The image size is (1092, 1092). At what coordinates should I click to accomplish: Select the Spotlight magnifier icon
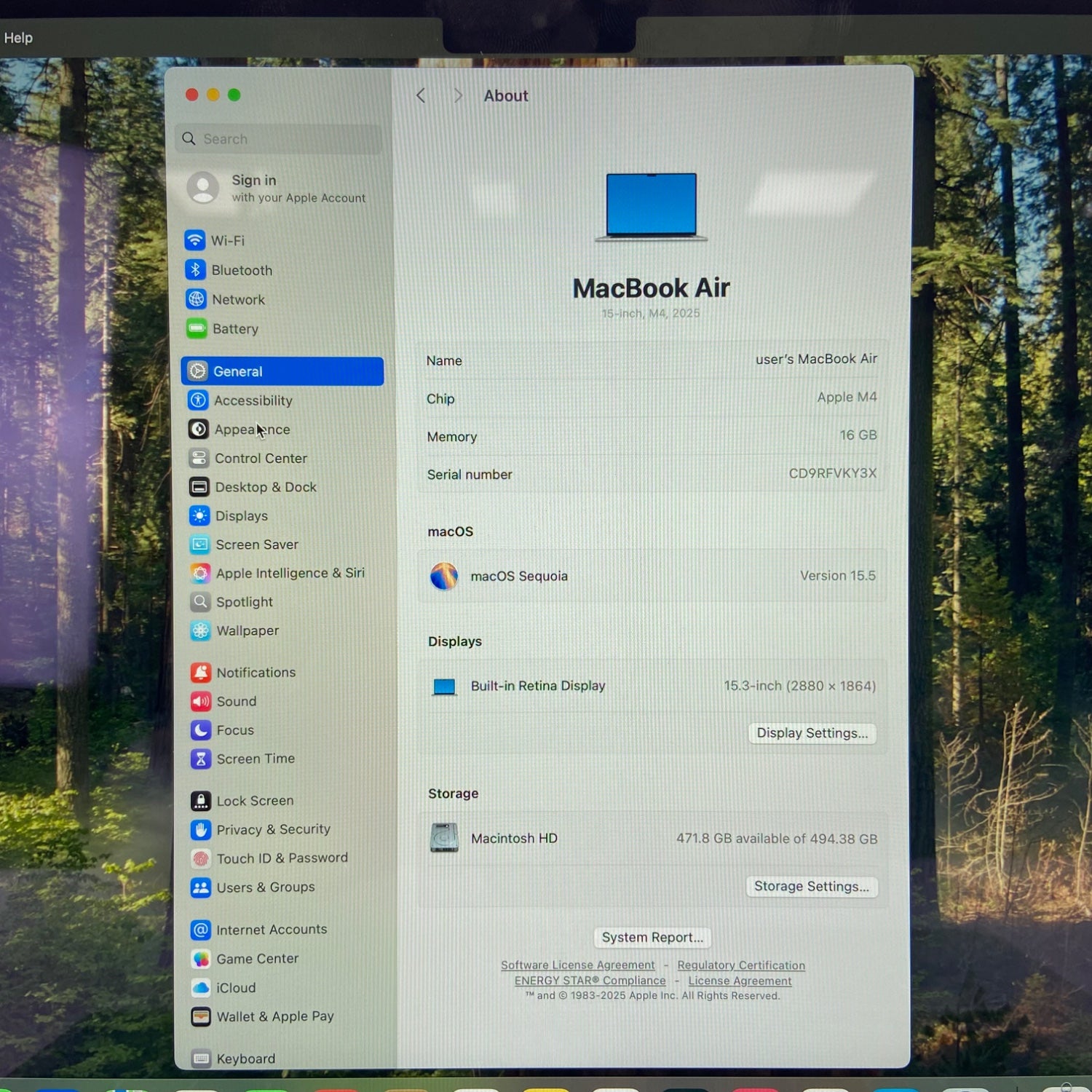pyautogui.click(x=200, y=601)
